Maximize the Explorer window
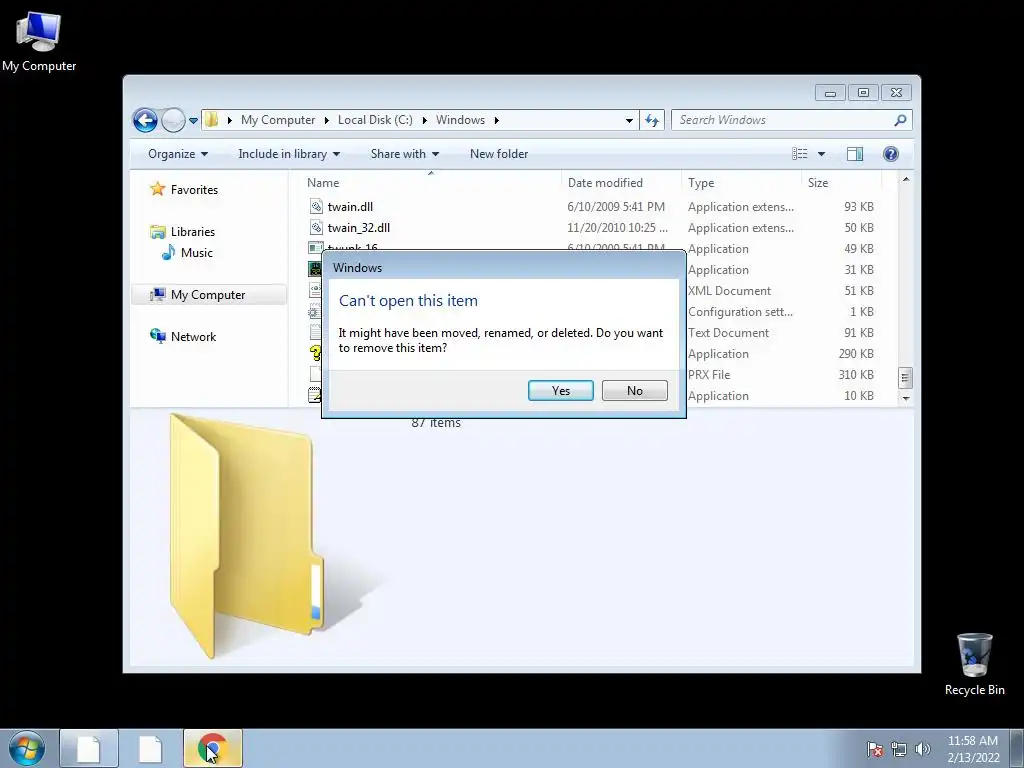This screenshot has height=768, width=1024. (863, 93)
